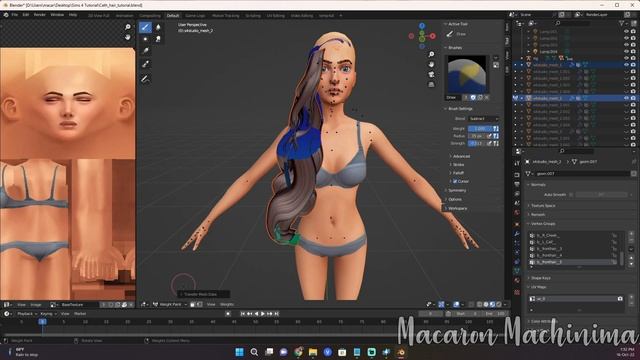Open the Weight Paint mode dropdown
This screenshot has width=640, height=360.
tap(170, 304)
